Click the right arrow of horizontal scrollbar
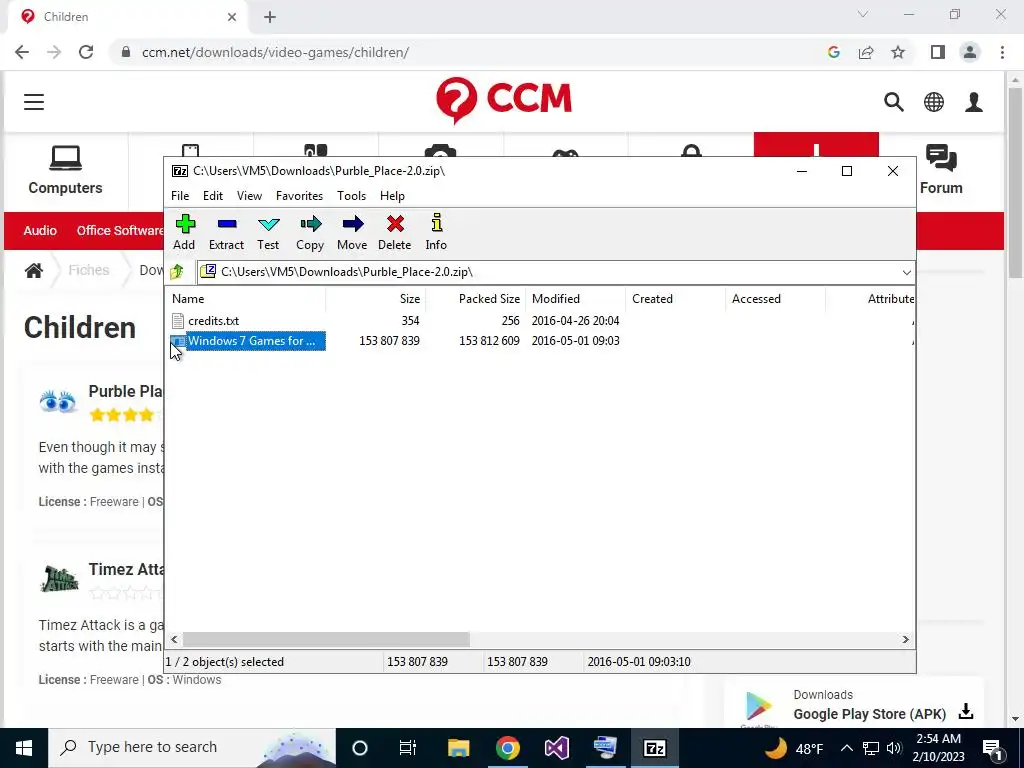 pos(906,639)
